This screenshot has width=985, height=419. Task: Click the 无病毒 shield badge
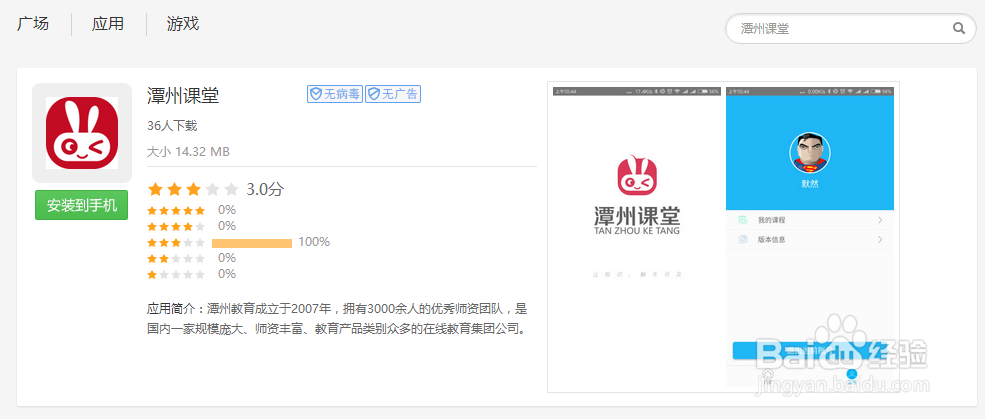(335, 94)
